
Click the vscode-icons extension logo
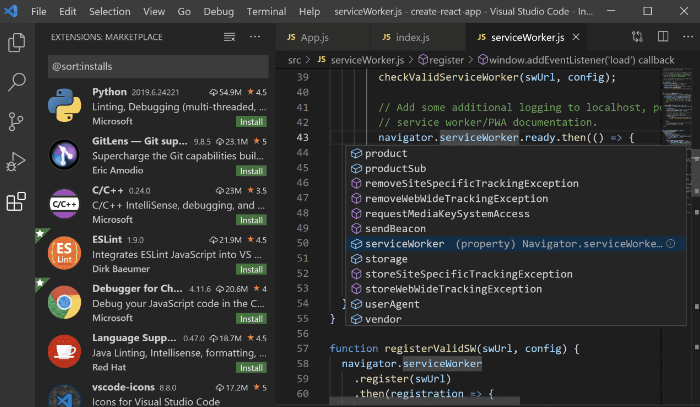[65, 396]
